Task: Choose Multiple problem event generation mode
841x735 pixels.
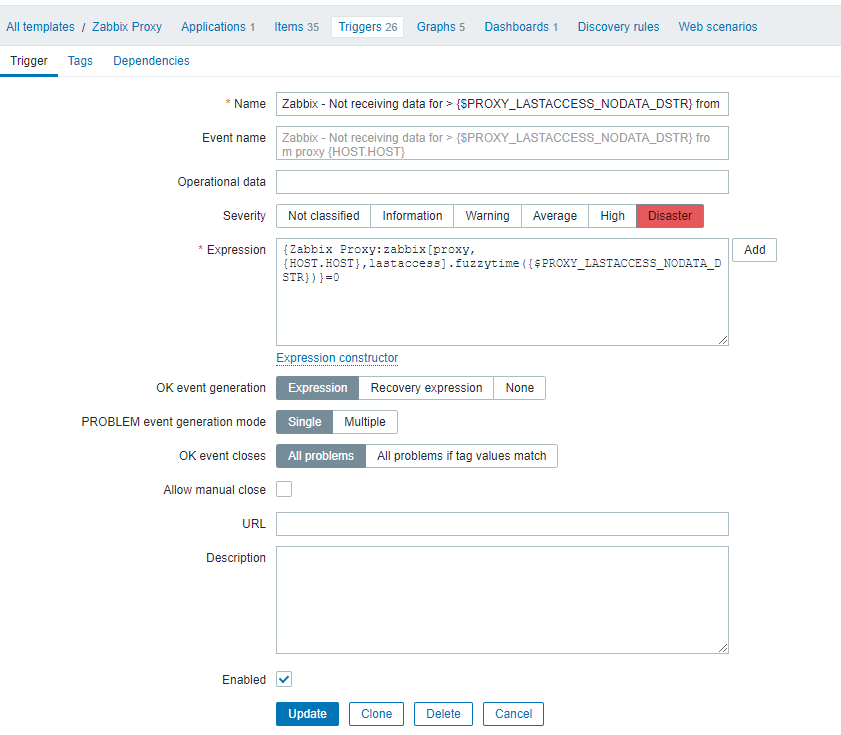Action: [365, 422]
